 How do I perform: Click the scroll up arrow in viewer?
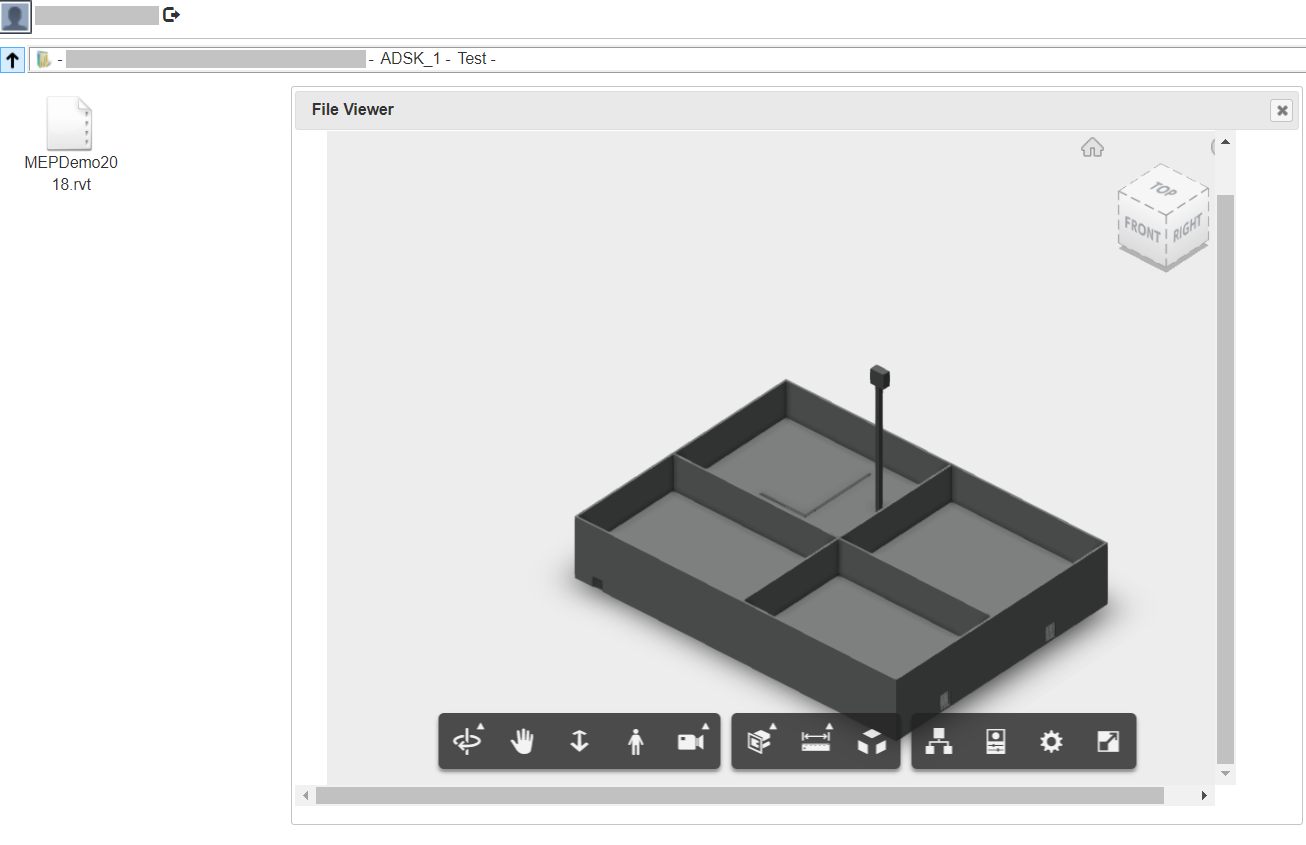point(1225,141)
